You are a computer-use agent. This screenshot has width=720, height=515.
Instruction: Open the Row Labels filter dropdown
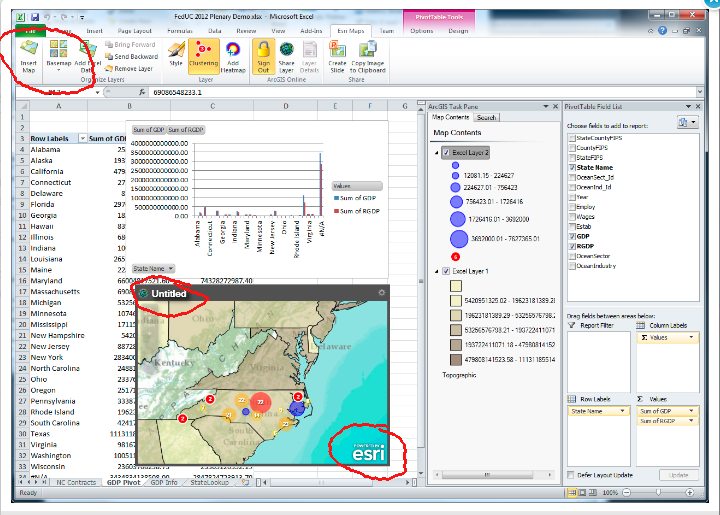point(83,138)
